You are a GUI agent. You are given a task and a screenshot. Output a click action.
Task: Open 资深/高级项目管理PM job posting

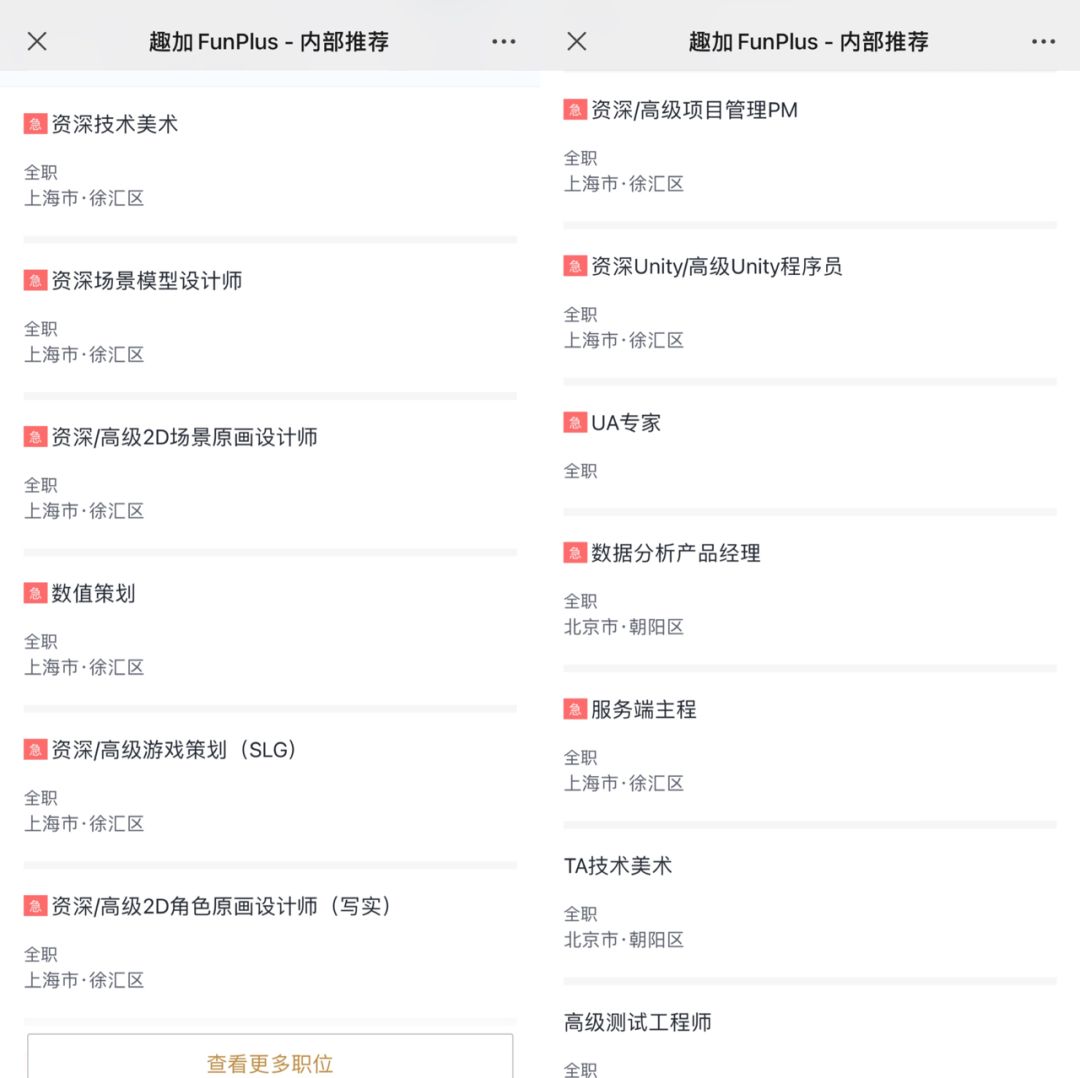(x=694, y=110)
